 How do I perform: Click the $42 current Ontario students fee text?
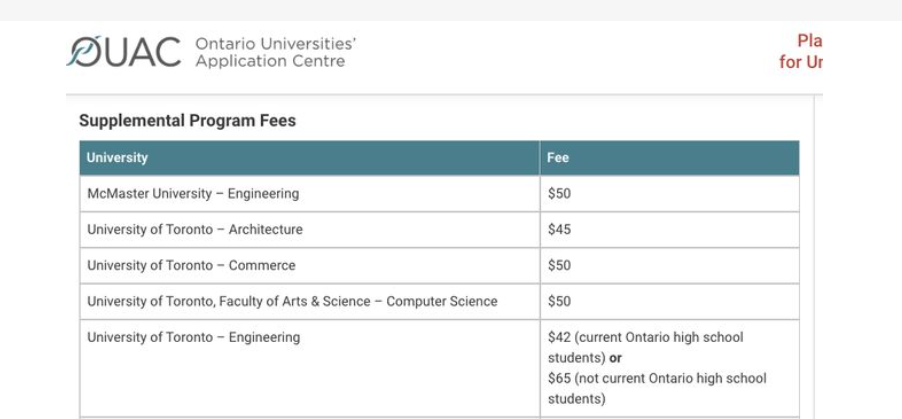point(645,338)
